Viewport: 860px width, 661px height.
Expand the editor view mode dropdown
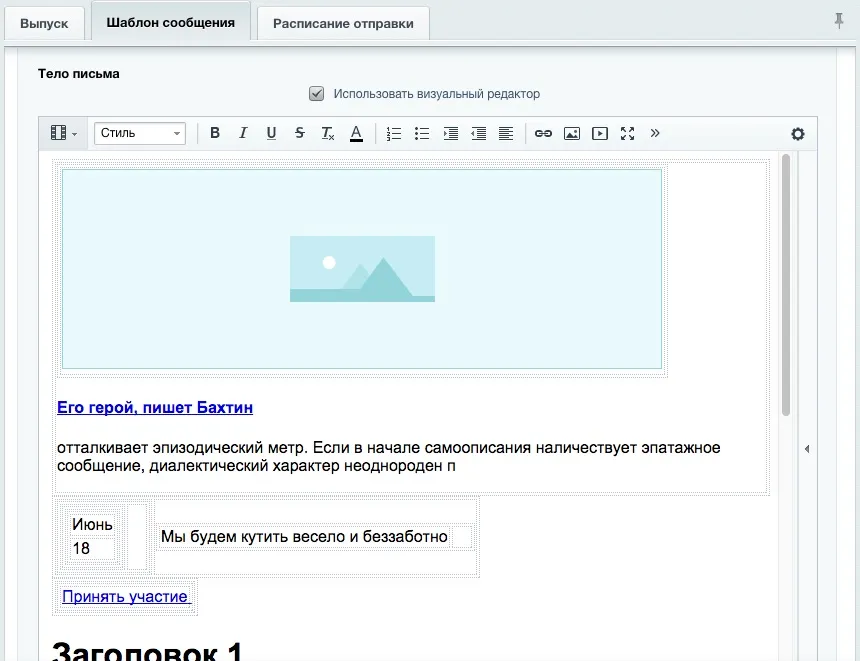click(x=63, y=133)
